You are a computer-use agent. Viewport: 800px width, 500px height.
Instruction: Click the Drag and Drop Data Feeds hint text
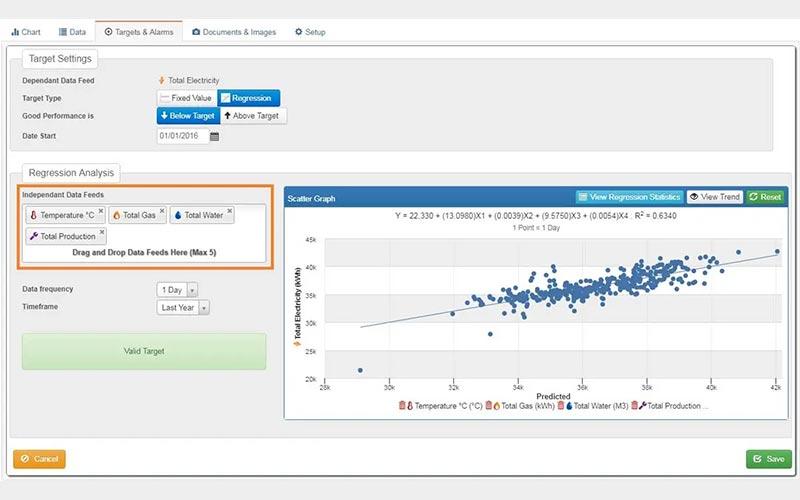tap(144, 253)
